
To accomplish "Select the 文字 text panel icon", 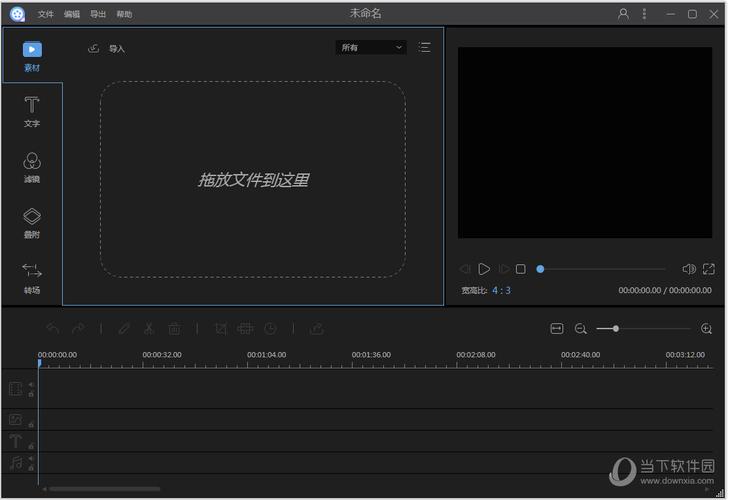I will click(32, 111).
